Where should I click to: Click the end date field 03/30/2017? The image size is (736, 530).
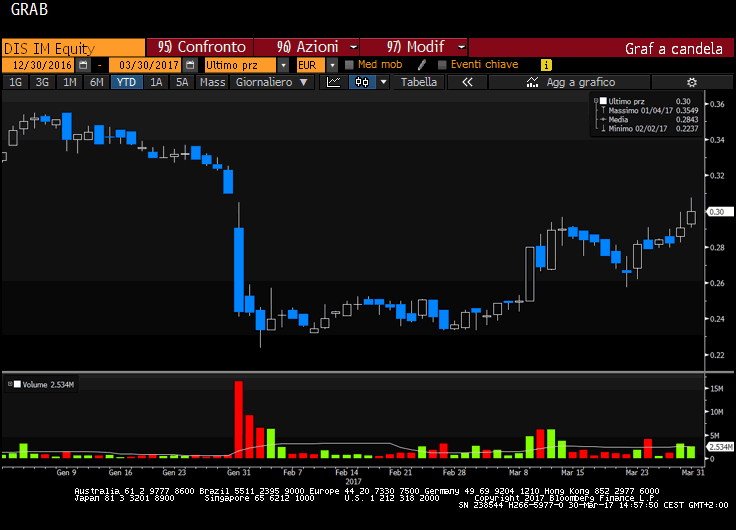coord(146,65)
